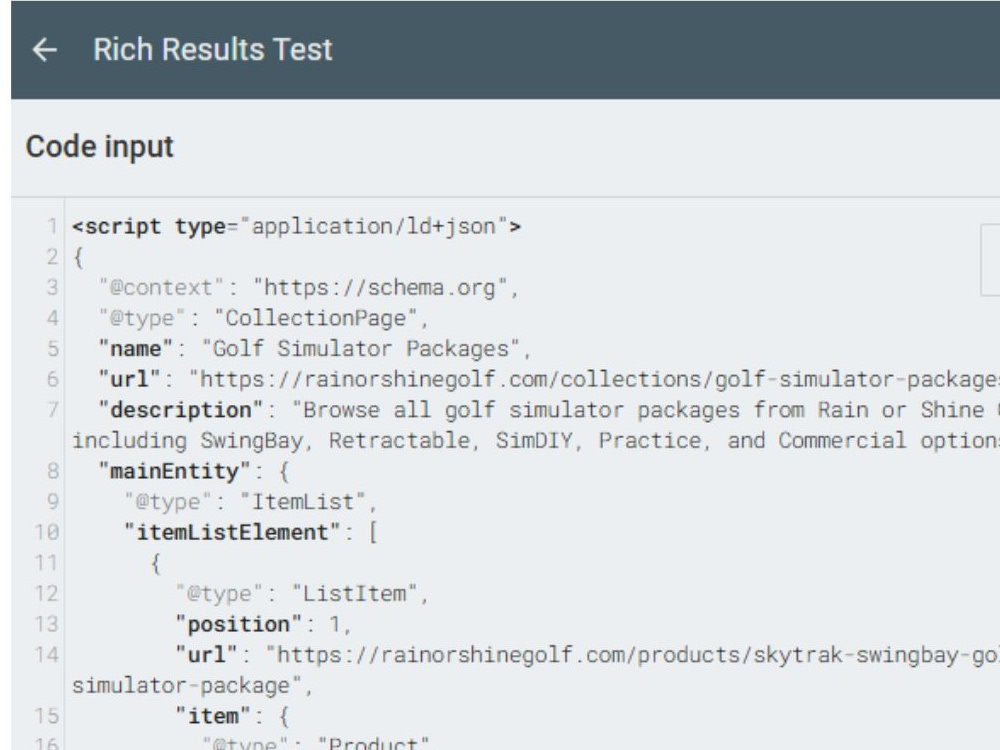
Task: Click the wrapped simulator-package" line
Action: (x=192, y=686)
